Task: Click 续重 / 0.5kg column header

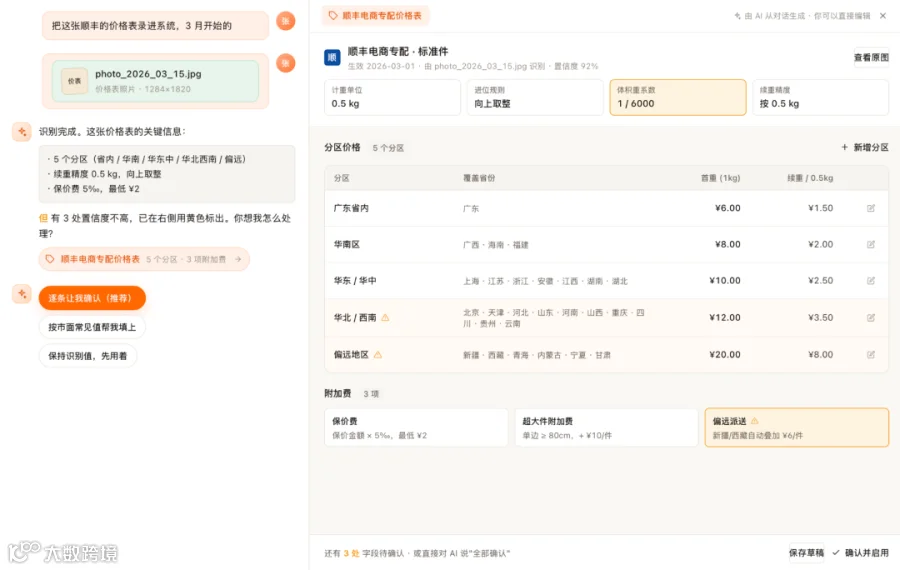Action: (x=810, y=179)
